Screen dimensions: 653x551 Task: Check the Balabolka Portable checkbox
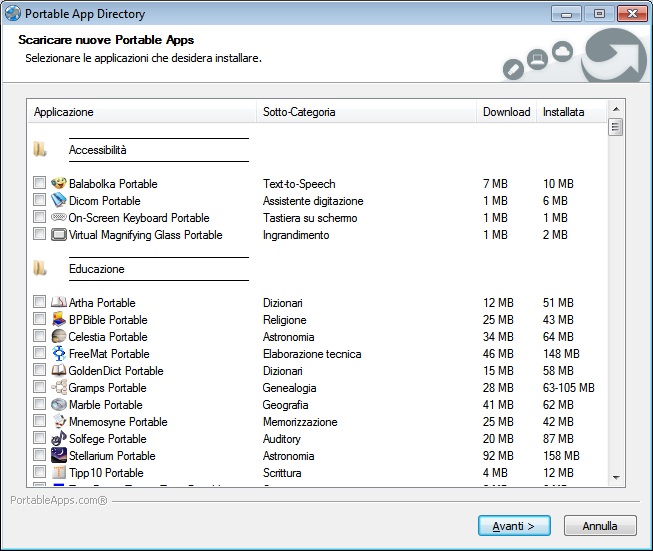point(40,182)
